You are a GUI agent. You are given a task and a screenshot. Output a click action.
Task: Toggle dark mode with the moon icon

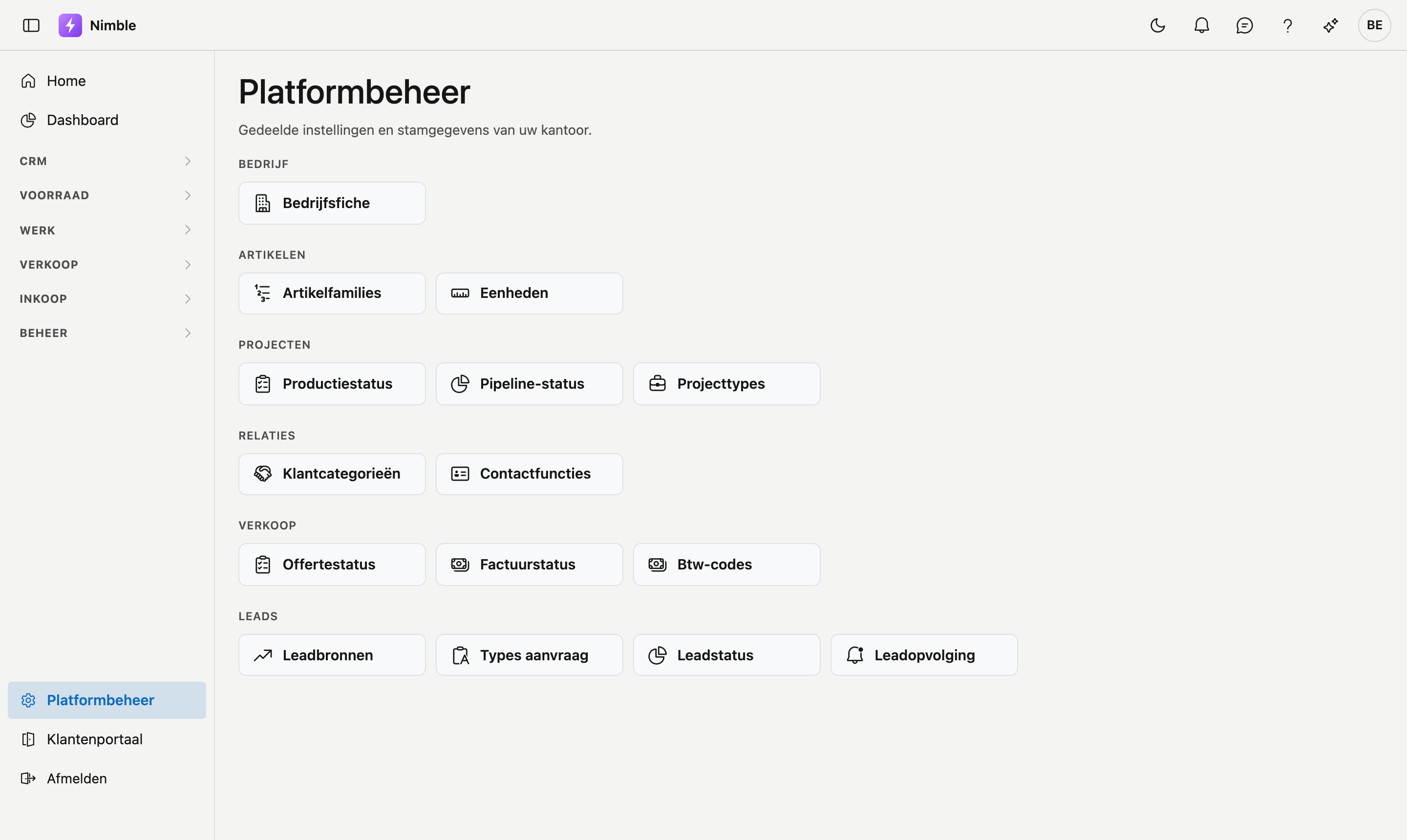coord(1158,25)
